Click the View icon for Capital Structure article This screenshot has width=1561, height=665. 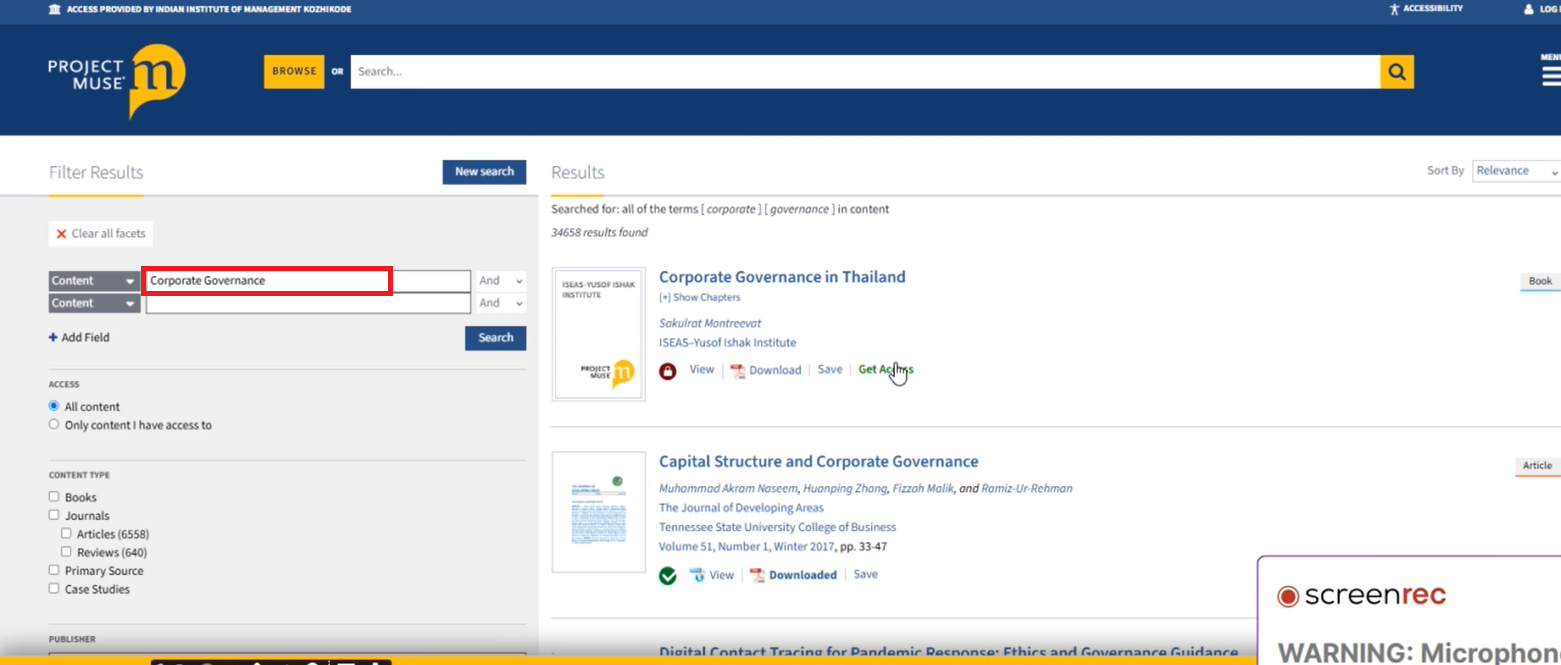pos(698,576)
